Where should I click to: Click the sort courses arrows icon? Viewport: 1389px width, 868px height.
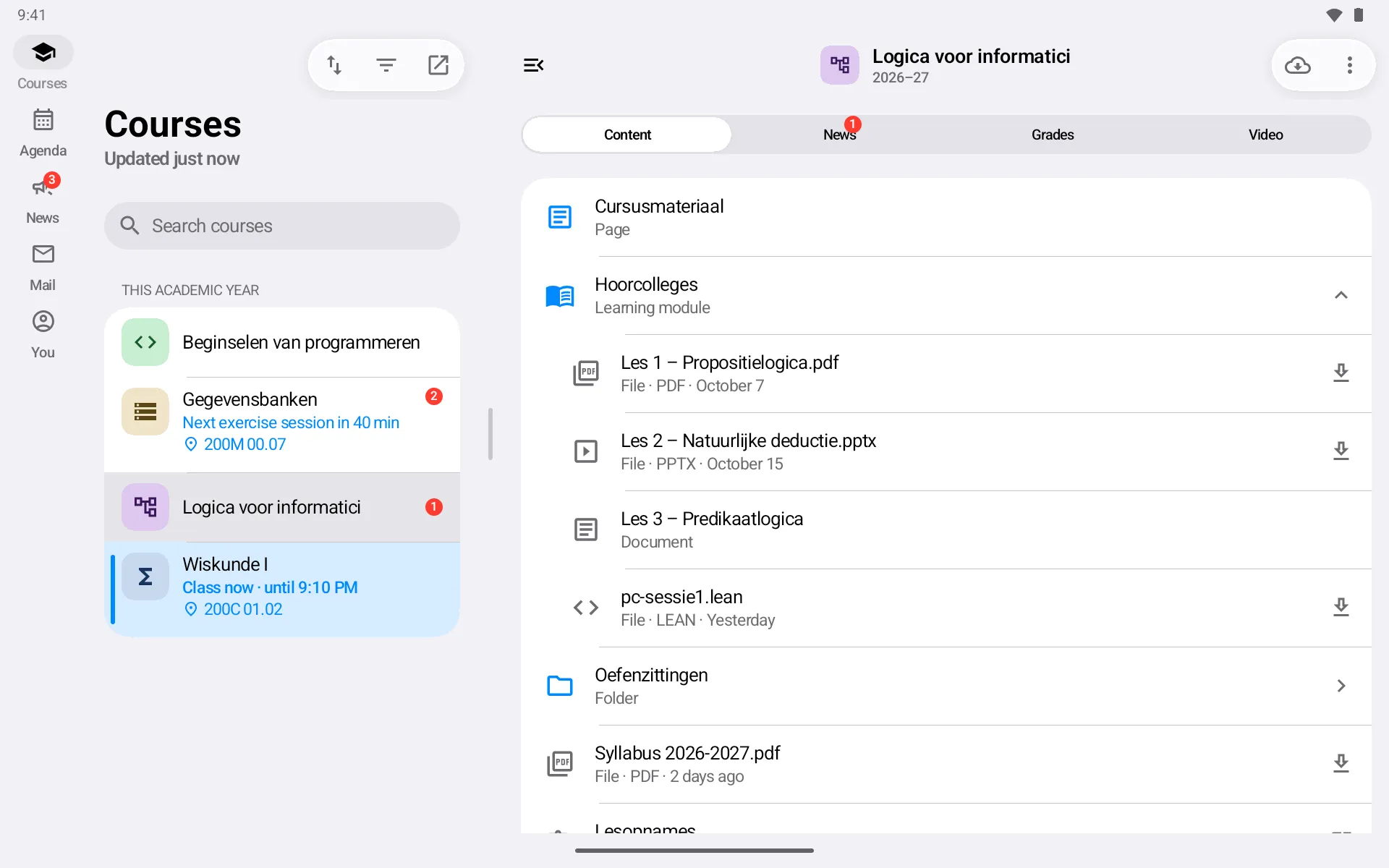(334, 65)
